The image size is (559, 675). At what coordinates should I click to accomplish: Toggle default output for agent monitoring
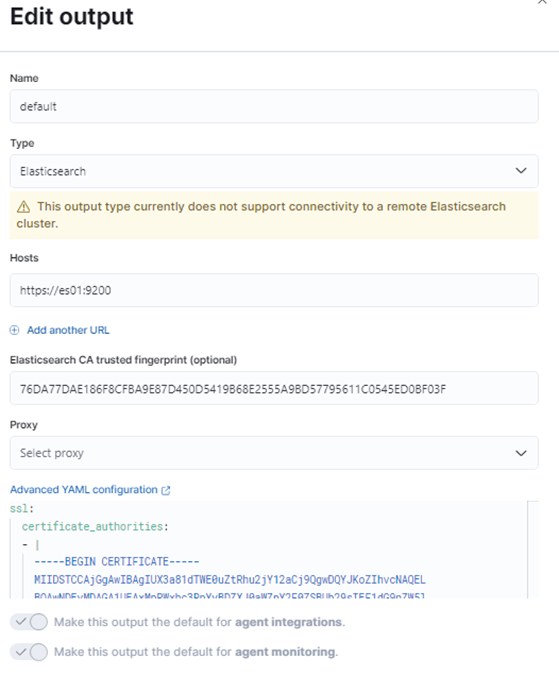point(29,652)
